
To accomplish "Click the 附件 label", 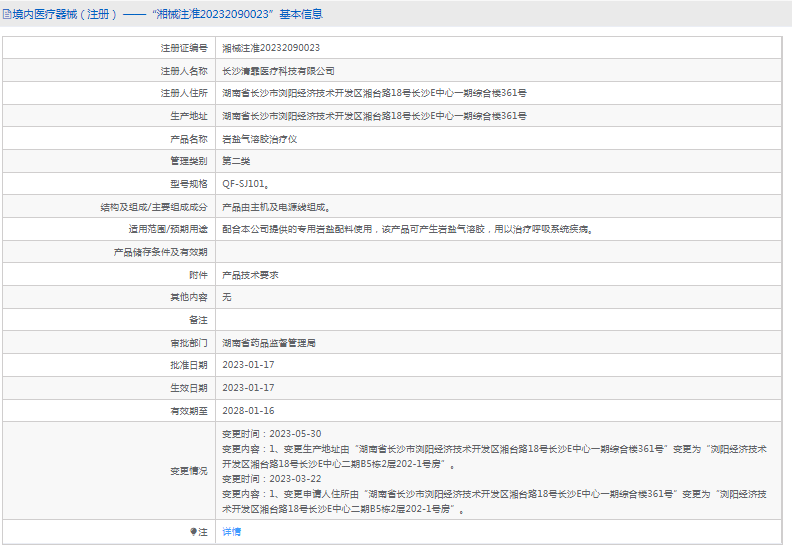I will (198, 275).
